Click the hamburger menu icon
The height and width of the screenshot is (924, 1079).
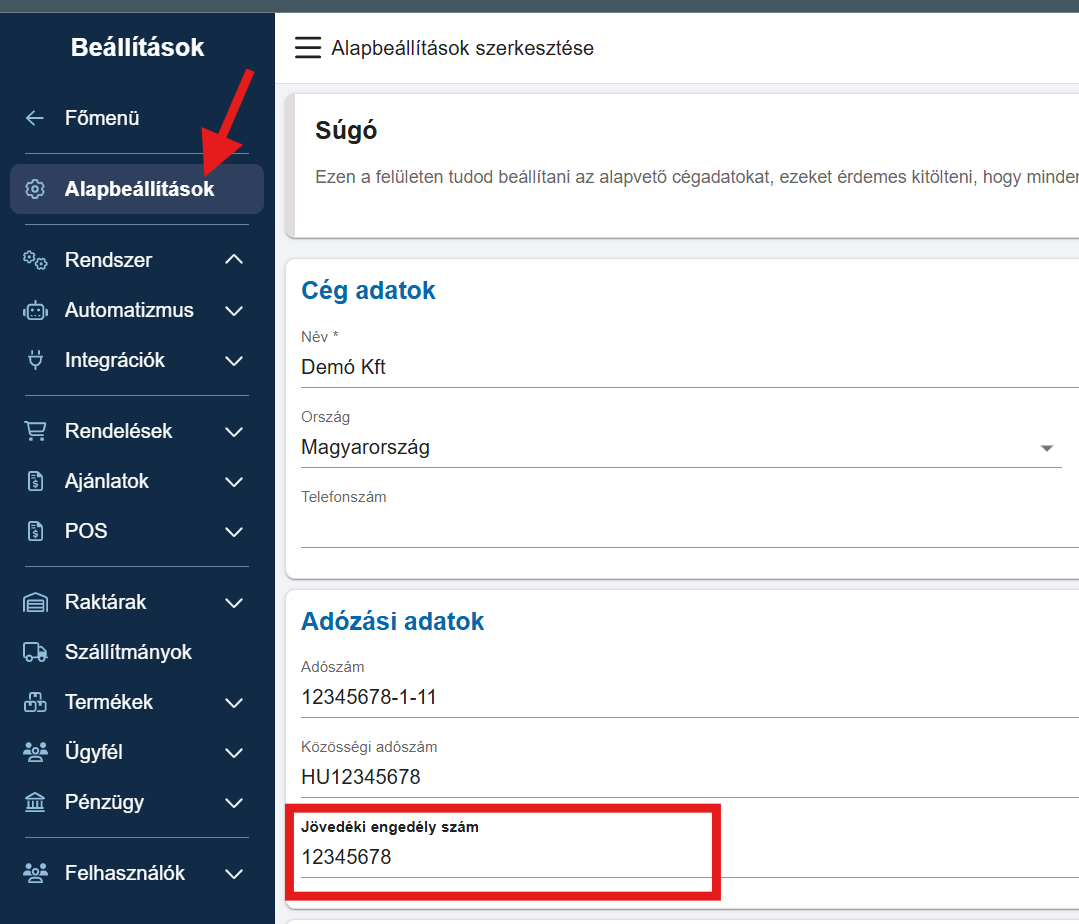pos(308,48)
